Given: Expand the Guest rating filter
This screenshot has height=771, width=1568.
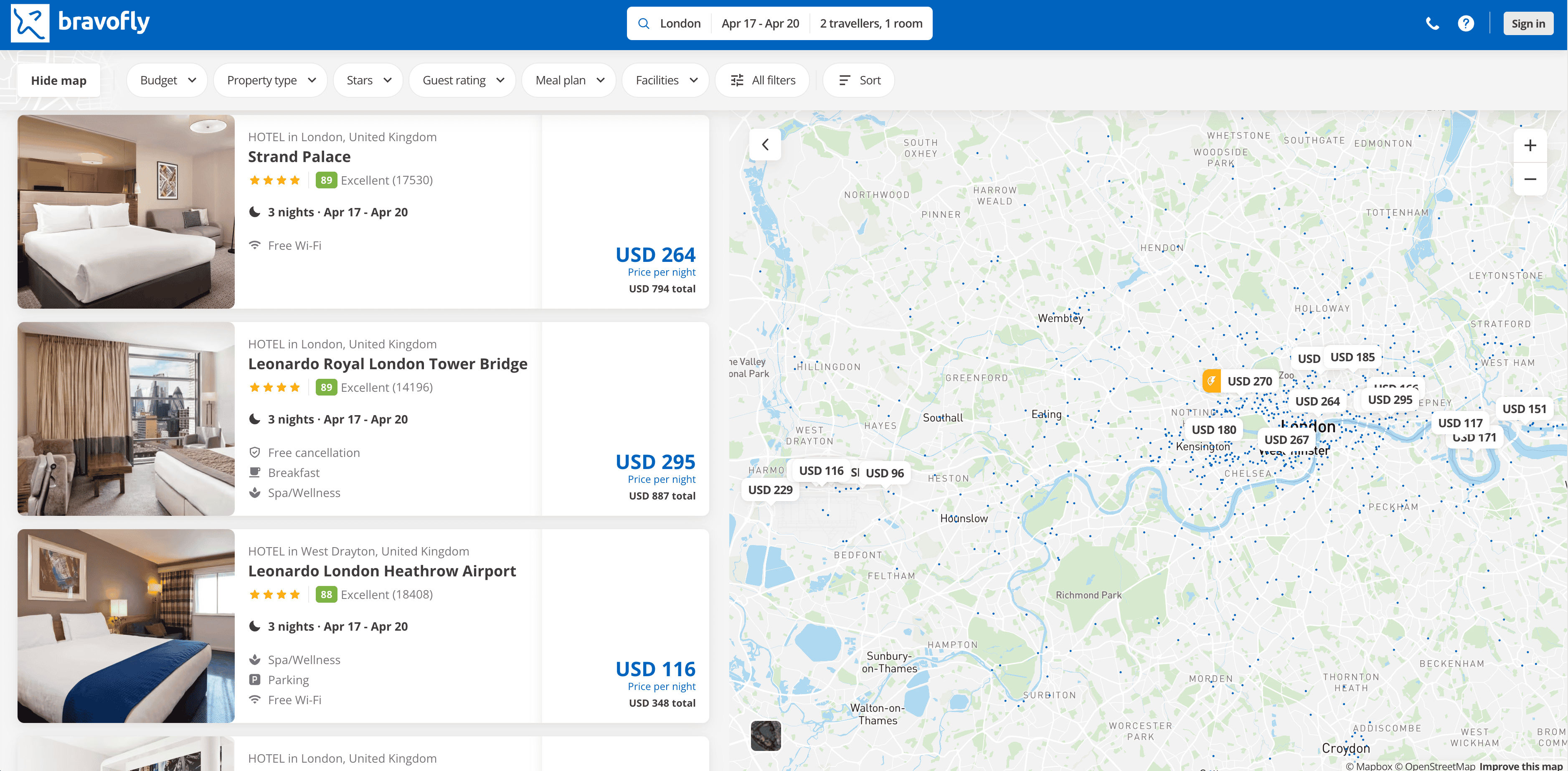Looking at the screenshot, I should point(463,80).
